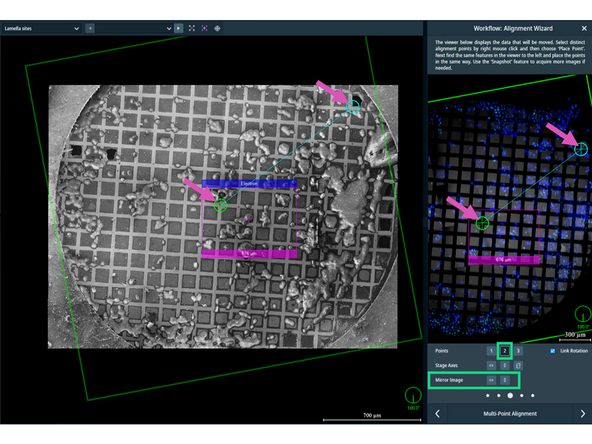This screenshot has height=444, width=592.
Task: Select the blue Electron label bar
Action: coord(249,184)
